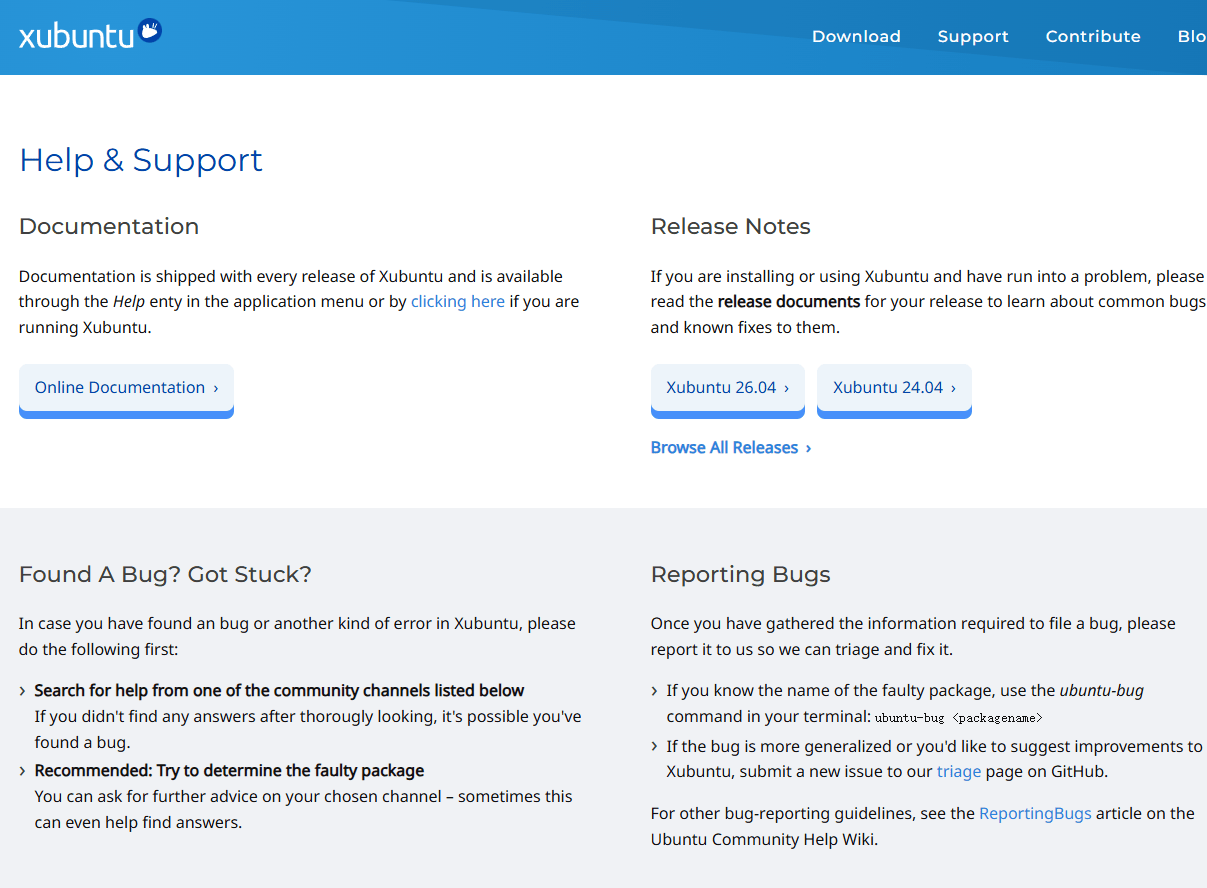Click the bold 'release documents' text
1207x888 pixels.
pos(789,301)
